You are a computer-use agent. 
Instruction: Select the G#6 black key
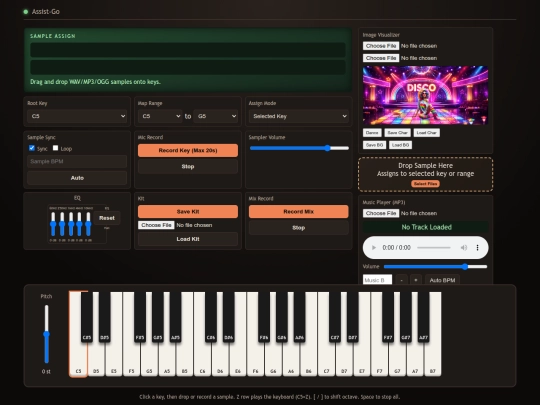(x=282, y=317)
